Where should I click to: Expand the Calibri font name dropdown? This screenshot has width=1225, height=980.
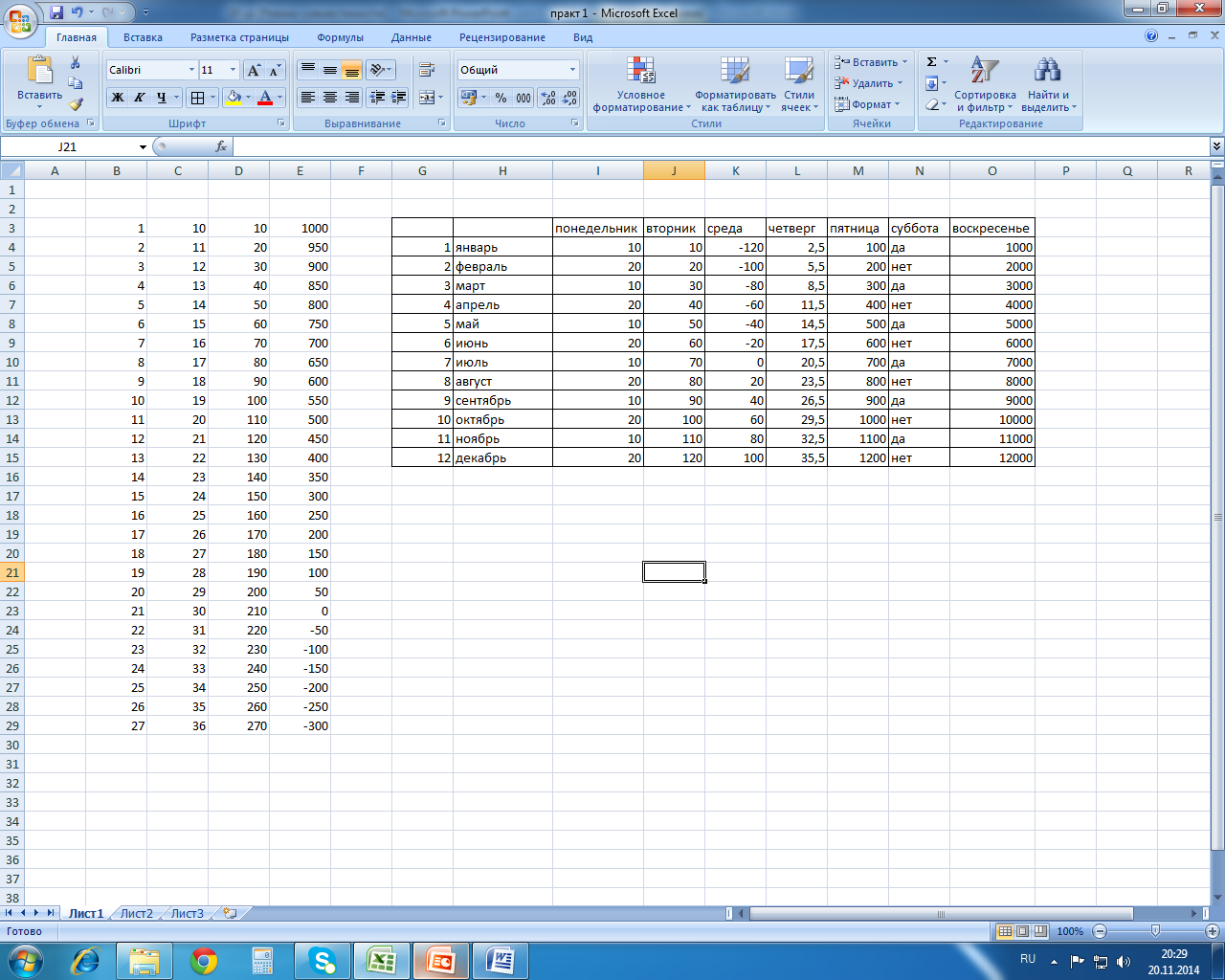[x=191, y=70]
